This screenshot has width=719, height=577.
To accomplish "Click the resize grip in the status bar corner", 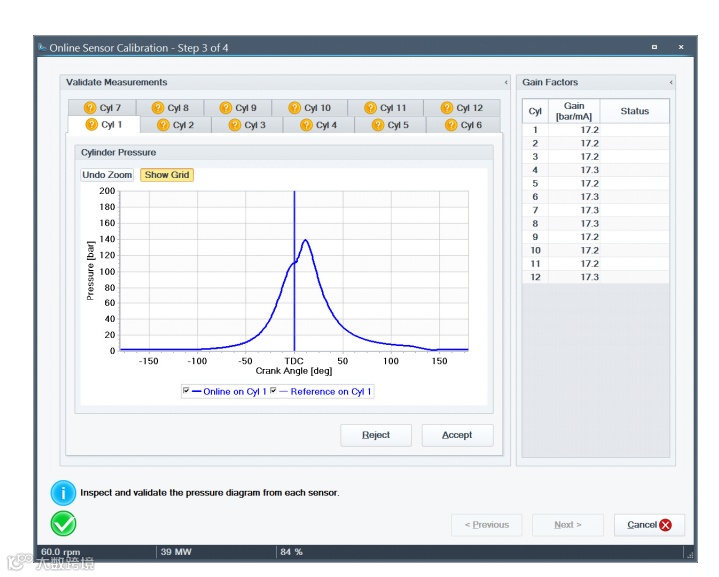I will coord(691,555).
